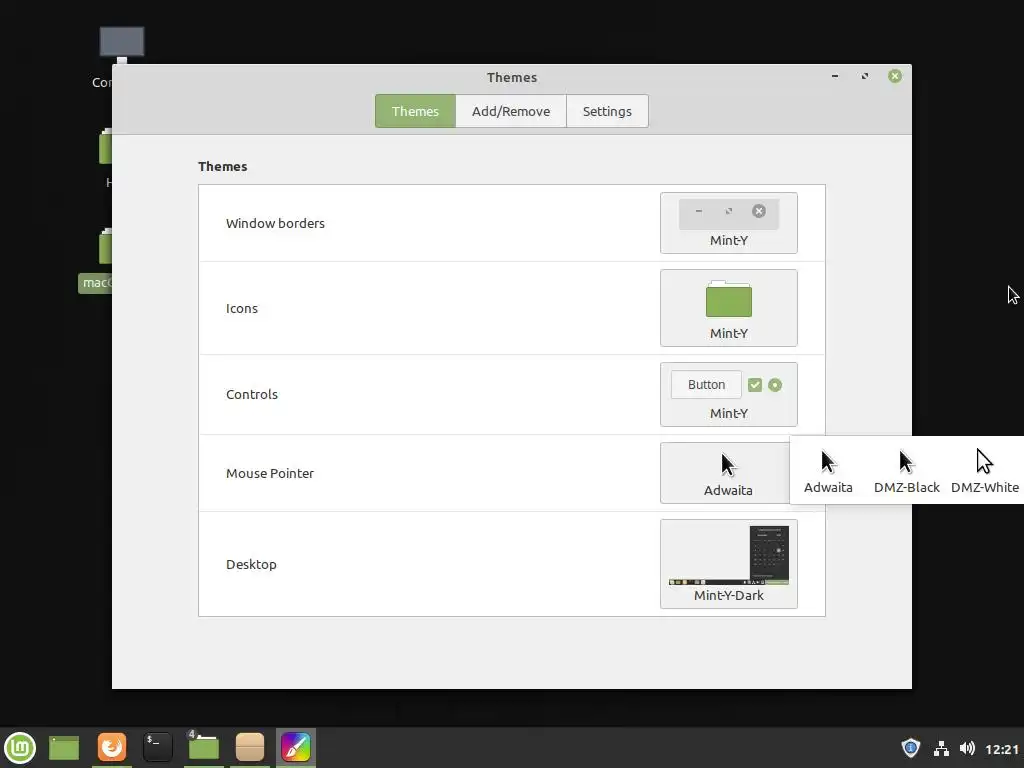The height and width of the screenshot is (768, 1024).
Task: Open the Icons Mint-Y theme chooser
Action: [728, 308]
